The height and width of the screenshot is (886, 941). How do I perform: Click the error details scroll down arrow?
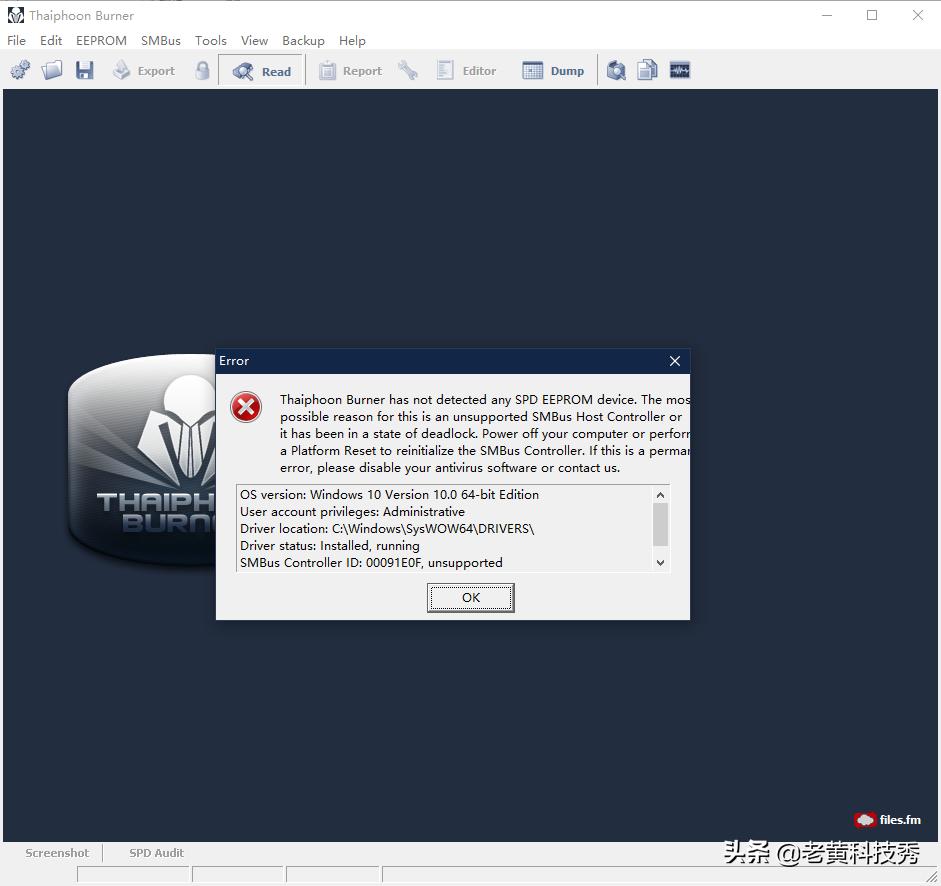(660, 562)
